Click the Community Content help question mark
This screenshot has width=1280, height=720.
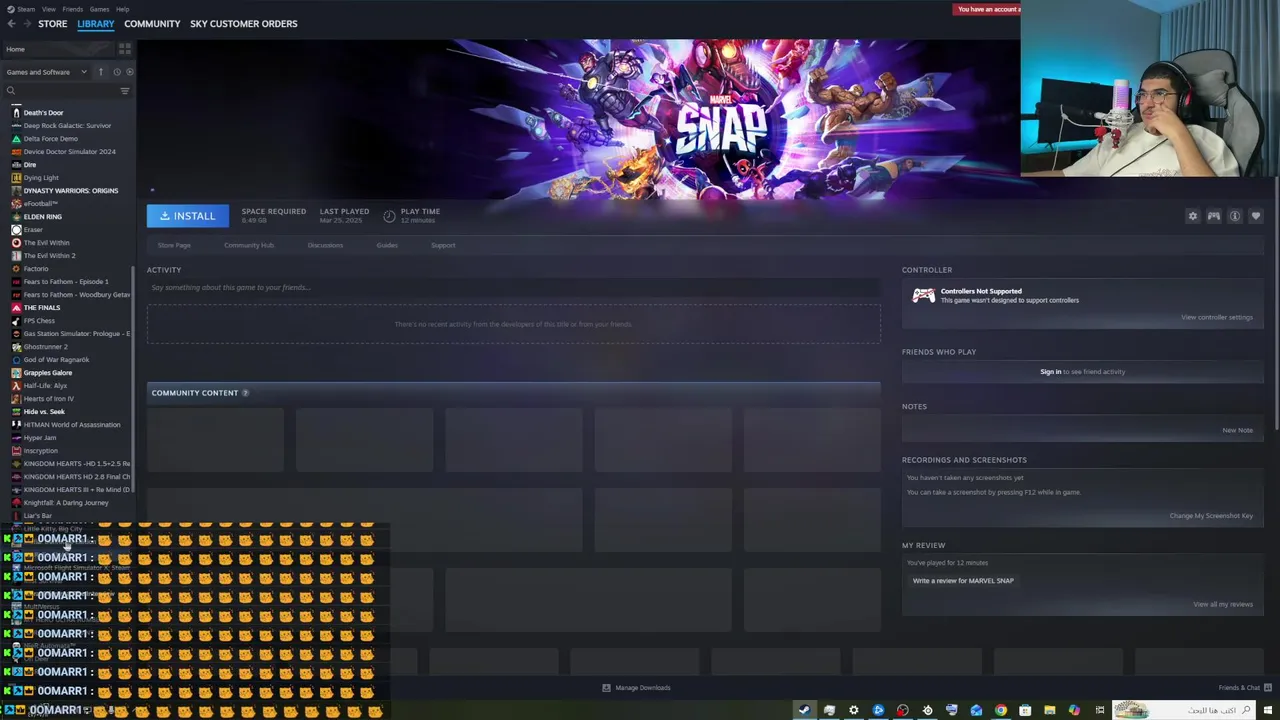click(245, 393)
